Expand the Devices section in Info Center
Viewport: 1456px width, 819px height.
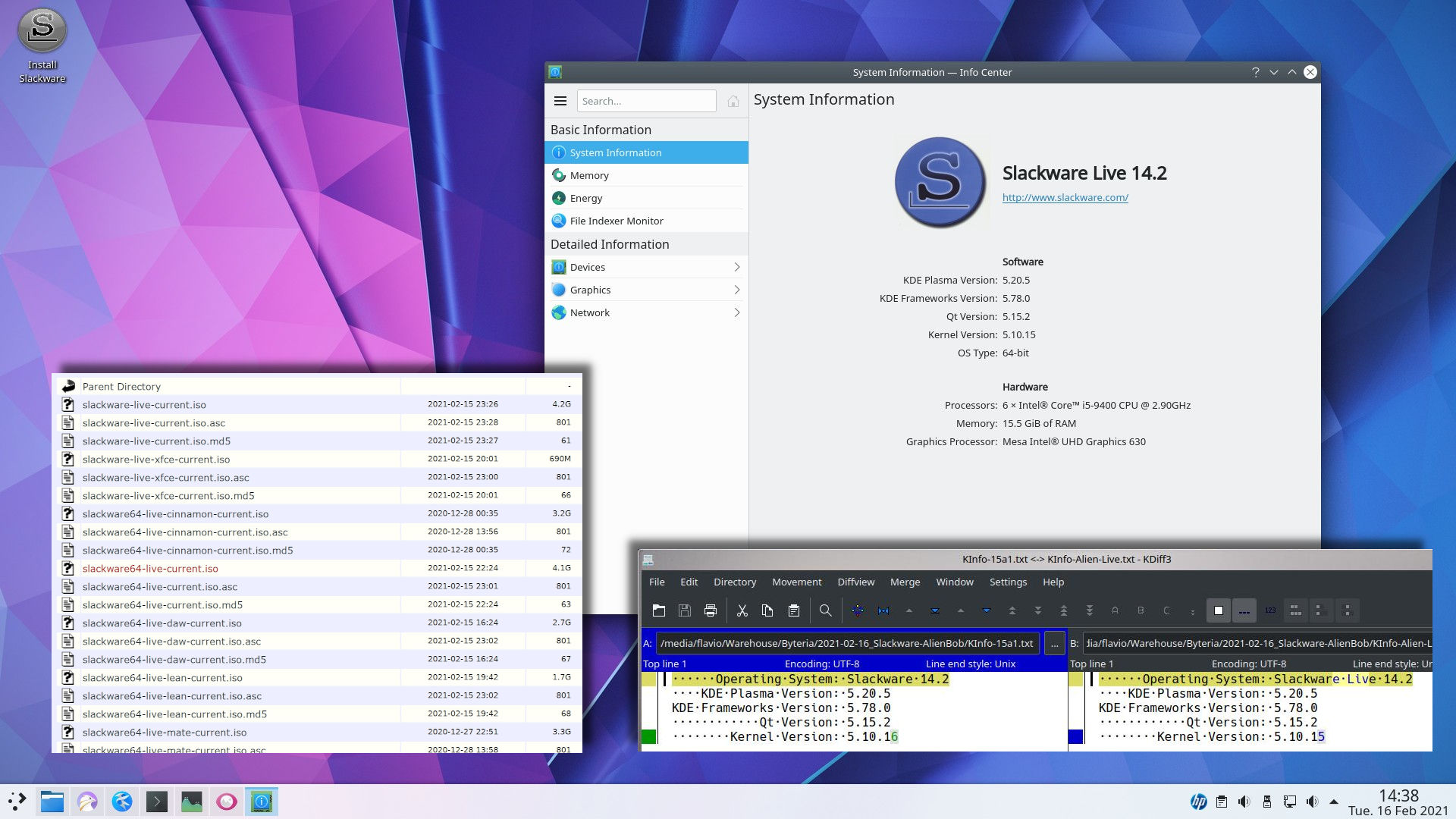pyautogui.click(x=736, y=267)
